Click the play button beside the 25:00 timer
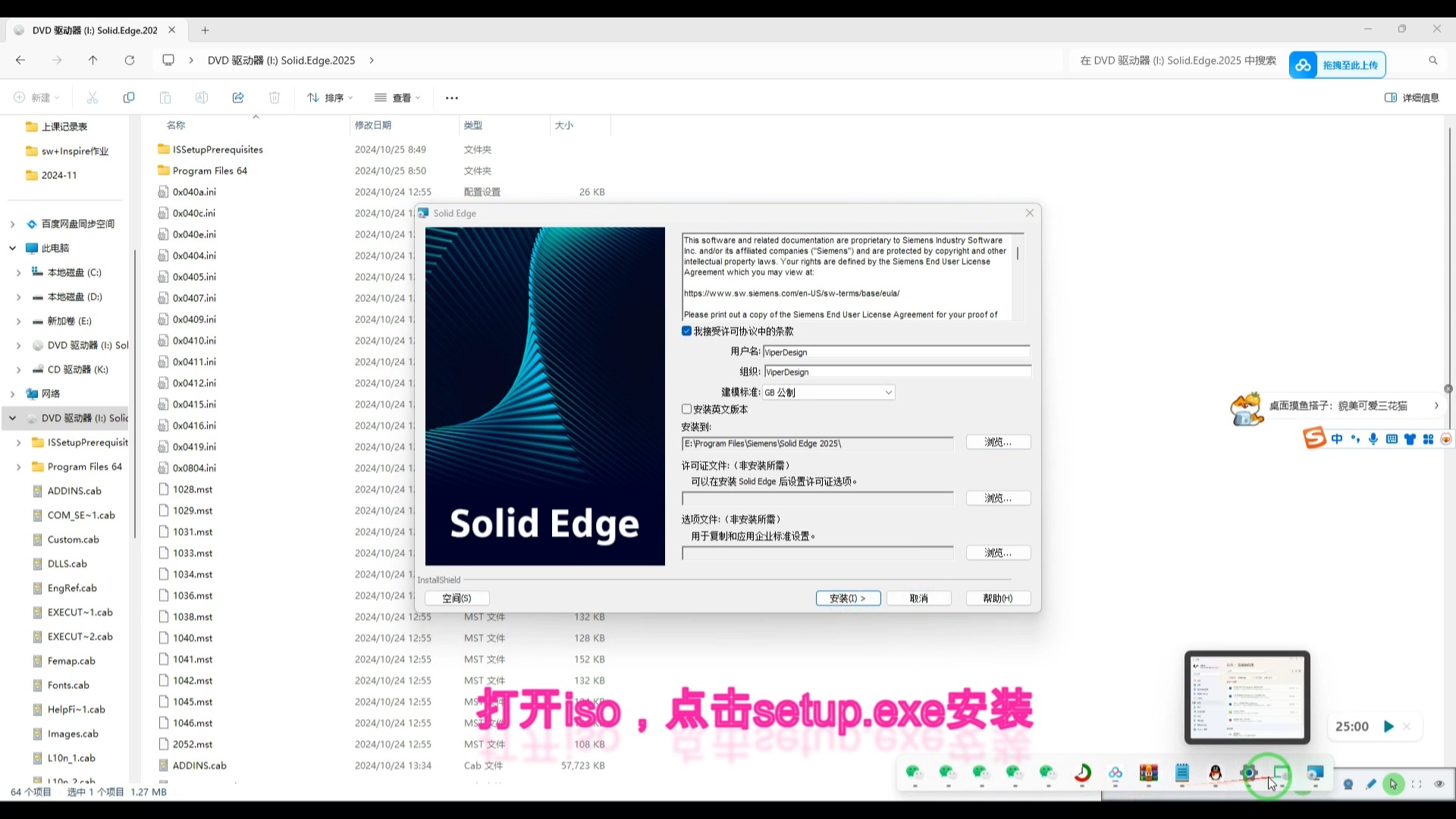The height and width of the screenshot is (819, 1456). [x=1389, y=726]
